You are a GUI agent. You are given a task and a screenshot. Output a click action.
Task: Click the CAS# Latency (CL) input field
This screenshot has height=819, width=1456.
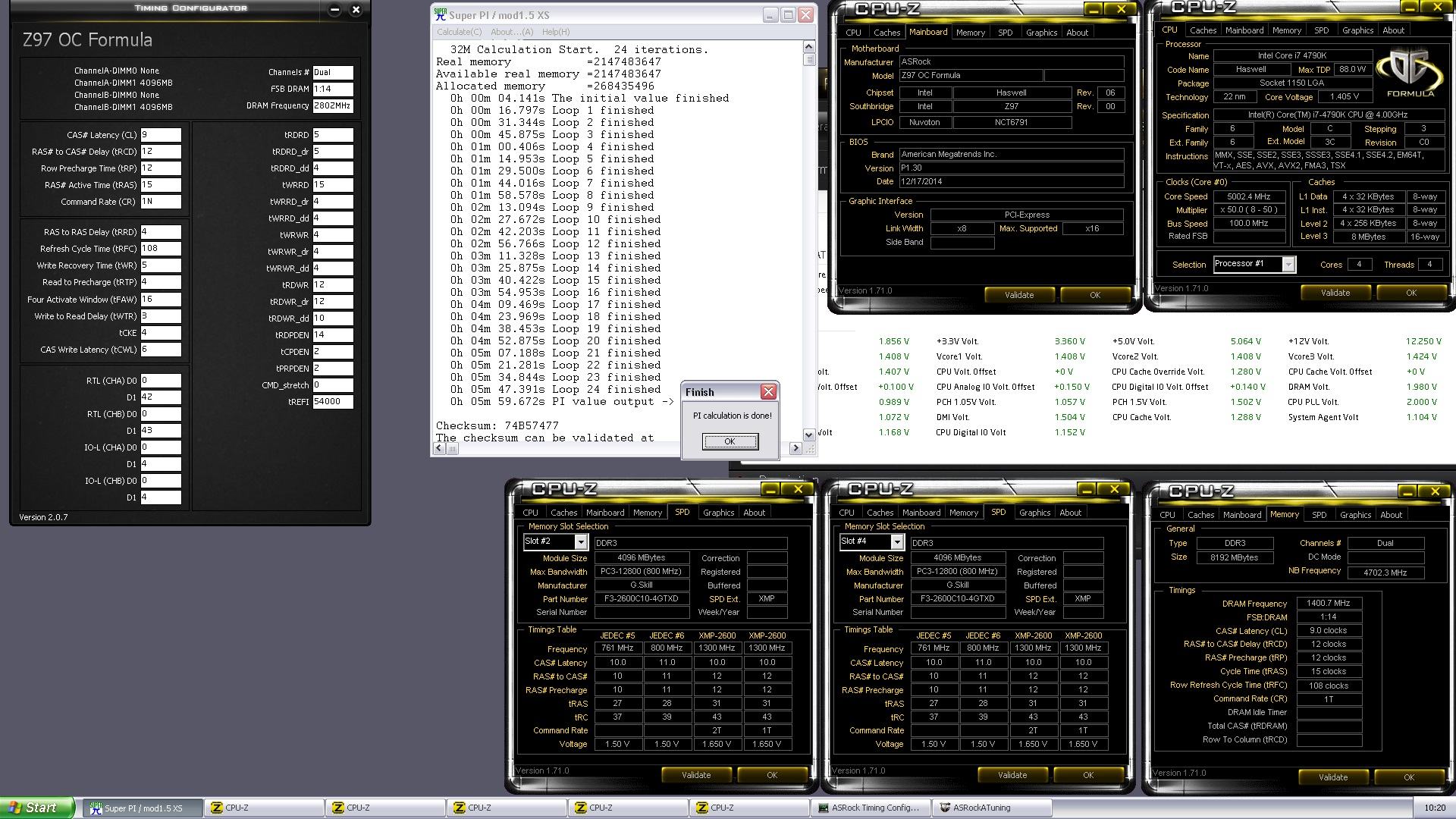coord(161,135)
